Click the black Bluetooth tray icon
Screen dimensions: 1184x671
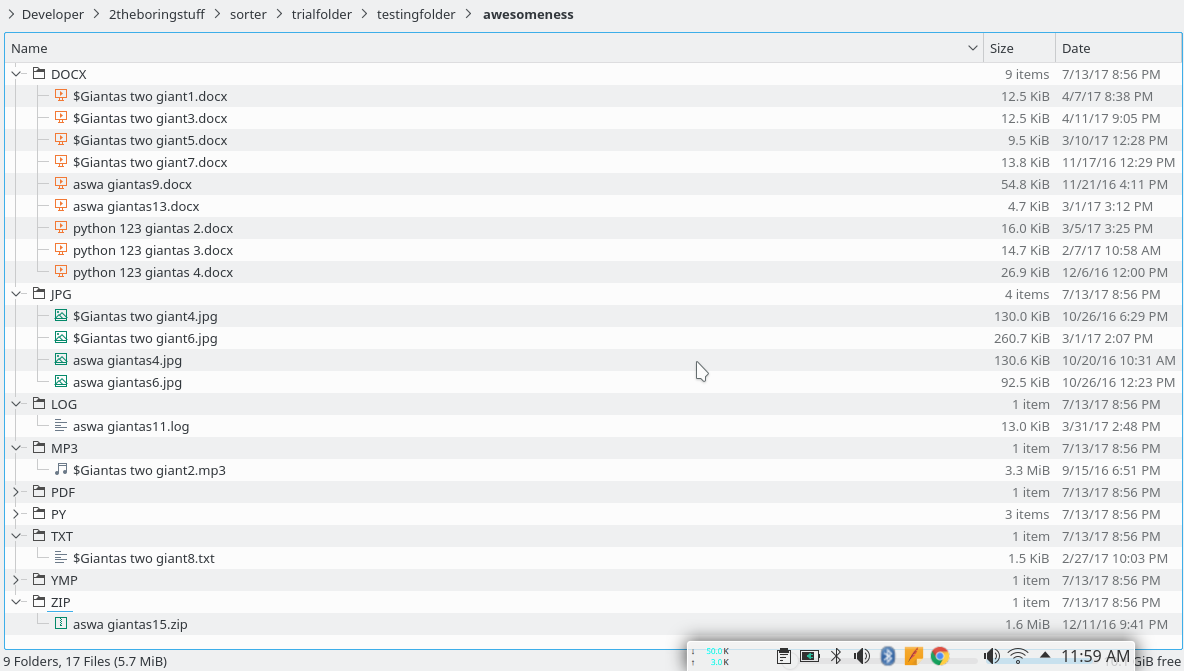click(836, 656)
